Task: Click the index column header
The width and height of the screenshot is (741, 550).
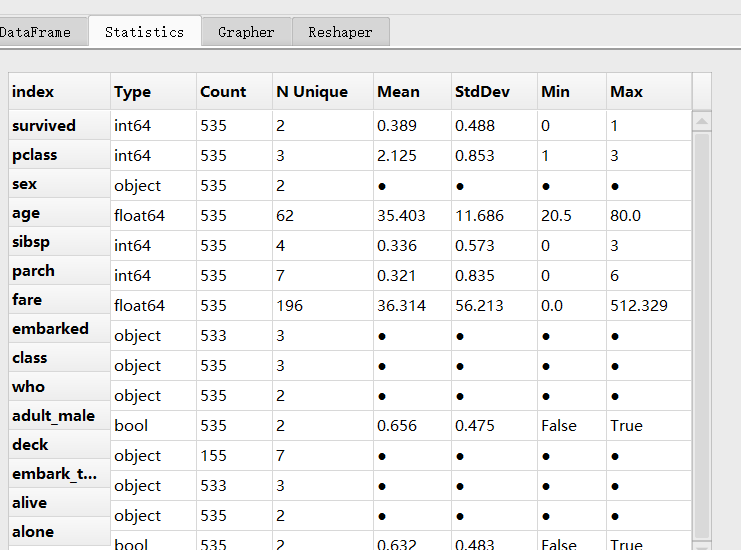Action: [x=60, y=91]
